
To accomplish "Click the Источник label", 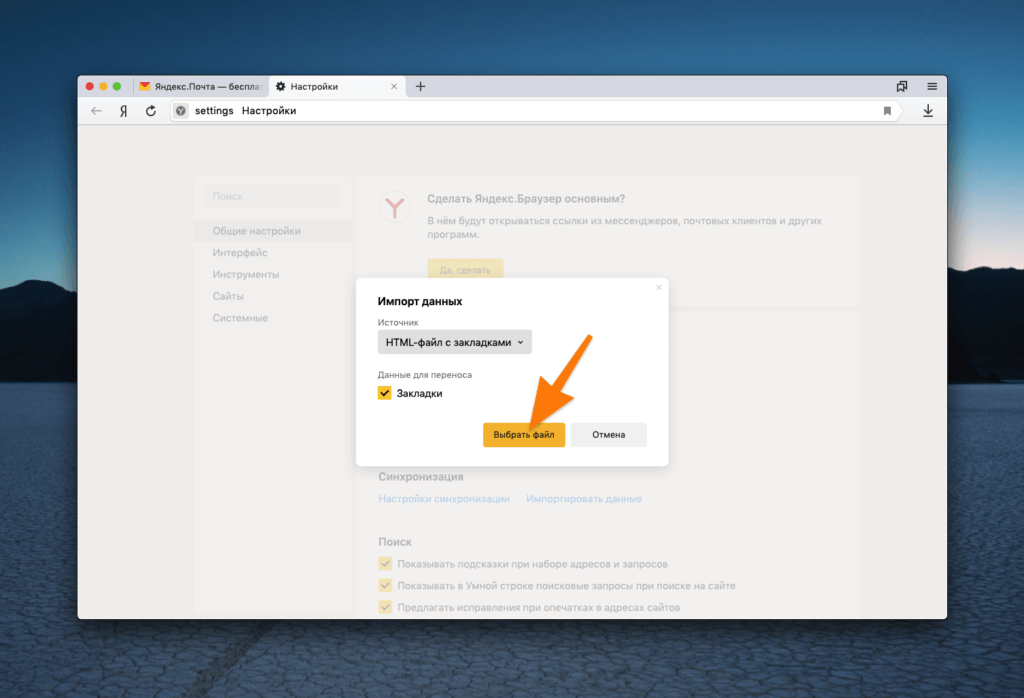I will (398, 323).
